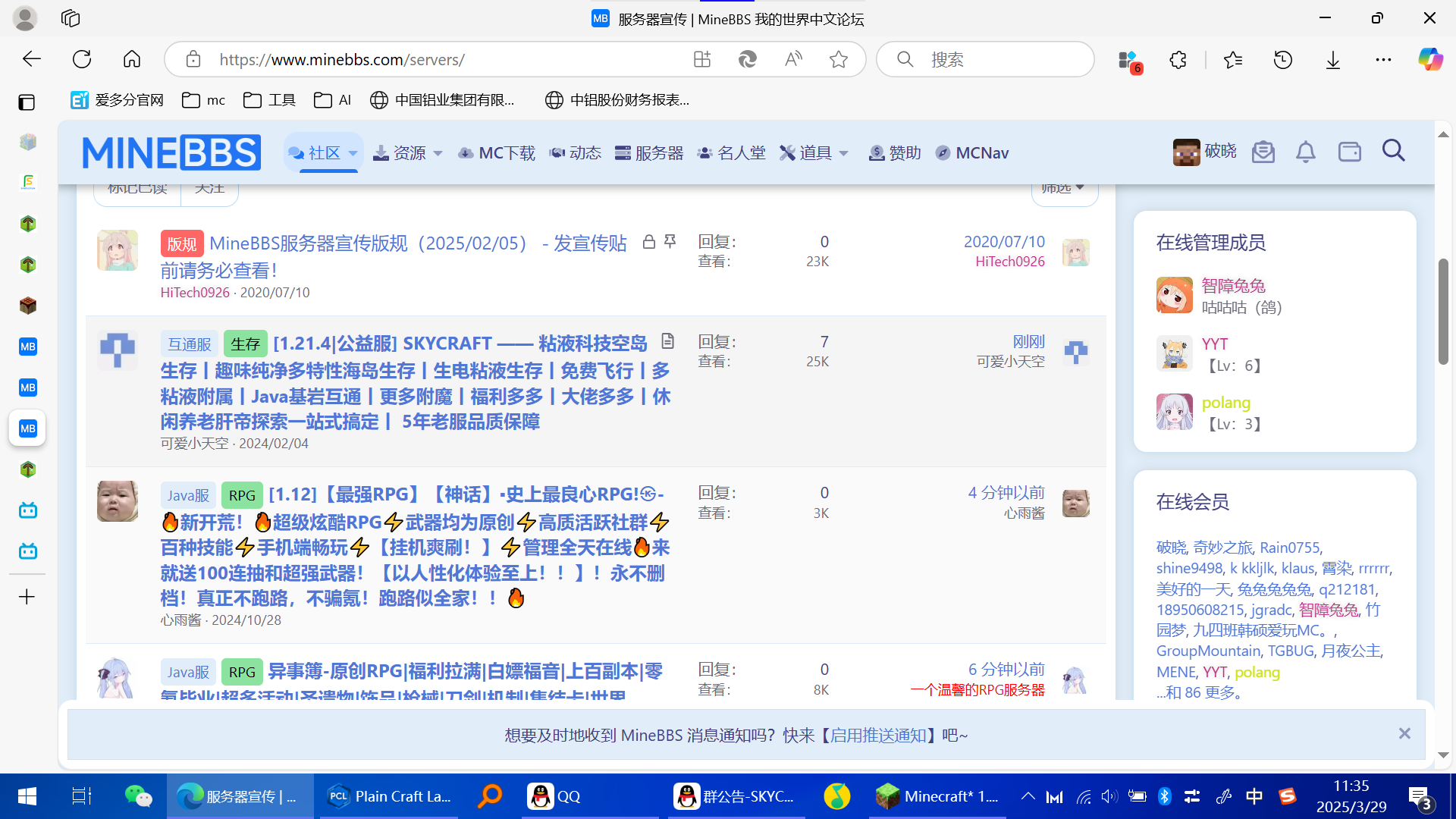Click the MineBBS logo
The height and width of the screenshot is (819, 1456).
point(171,152)
